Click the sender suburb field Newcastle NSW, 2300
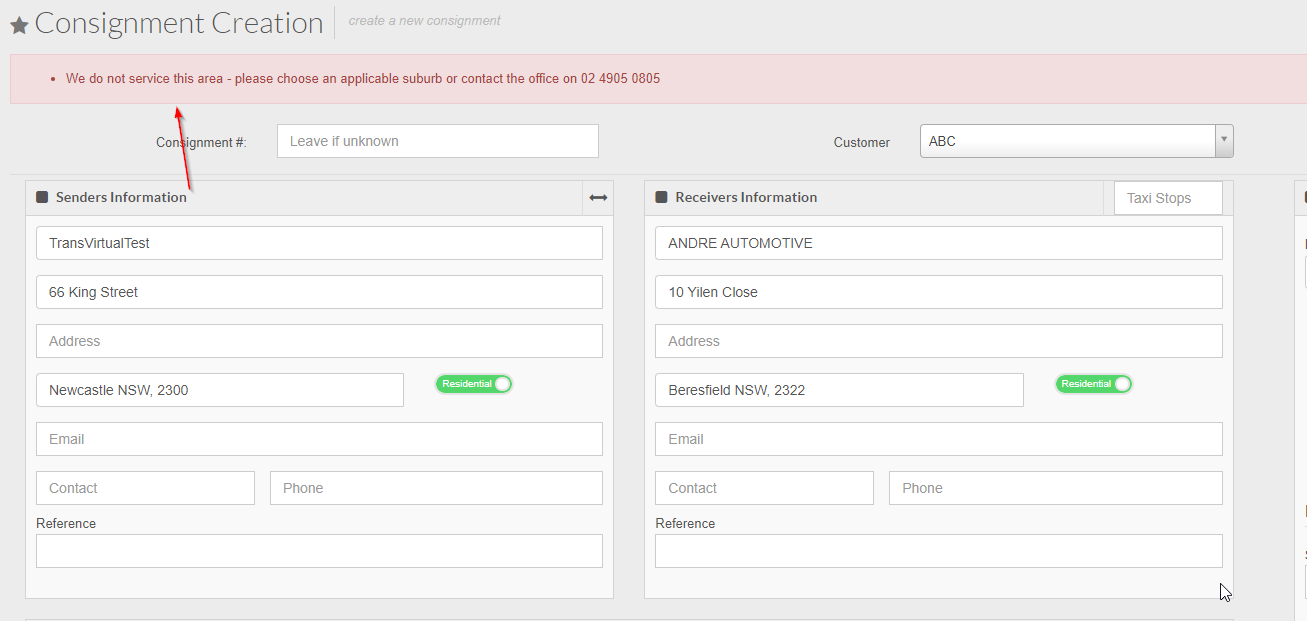 tap(220, 390)
